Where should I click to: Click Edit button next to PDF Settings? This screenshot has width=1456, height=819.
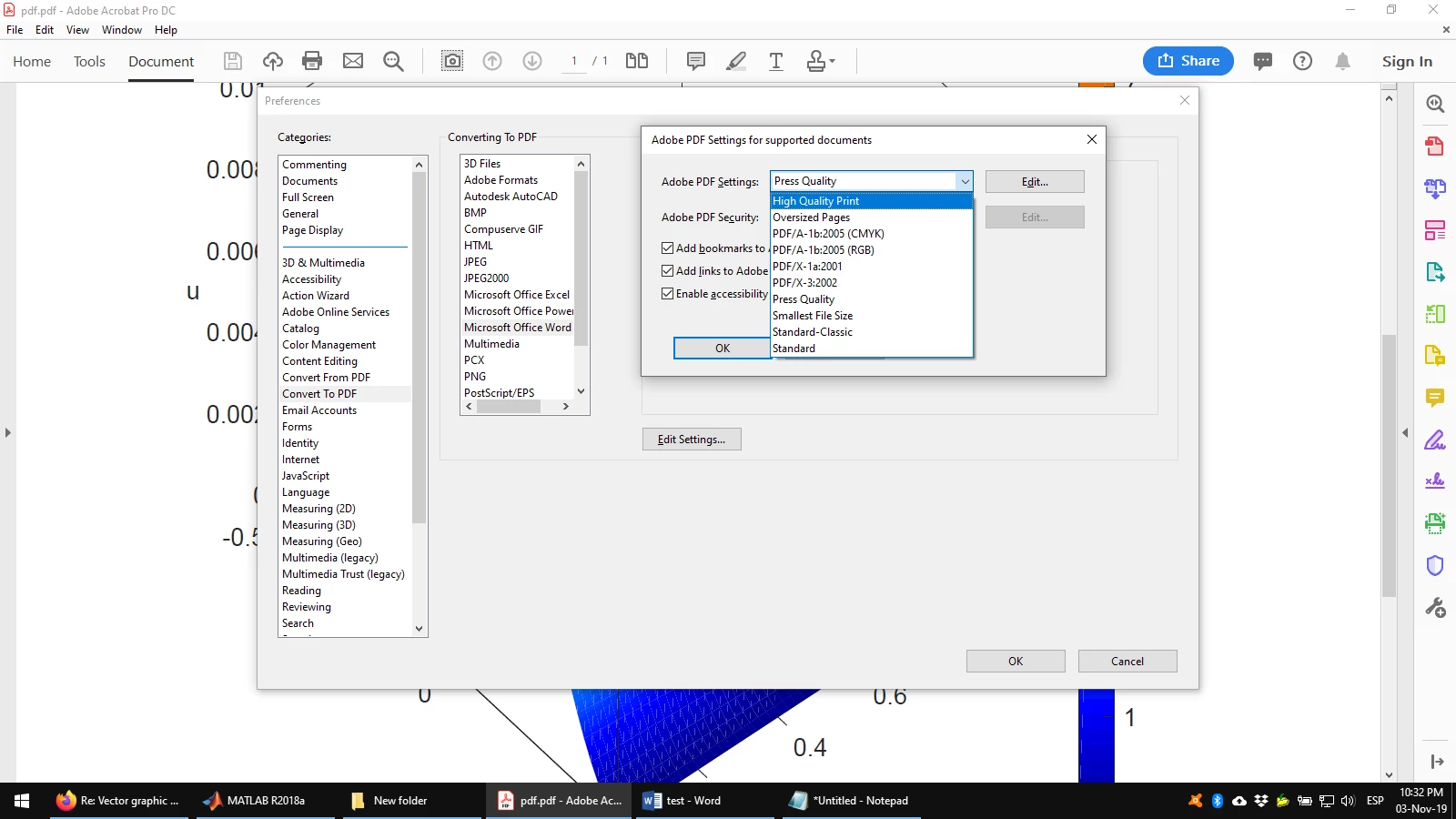tap(1035, 182)
